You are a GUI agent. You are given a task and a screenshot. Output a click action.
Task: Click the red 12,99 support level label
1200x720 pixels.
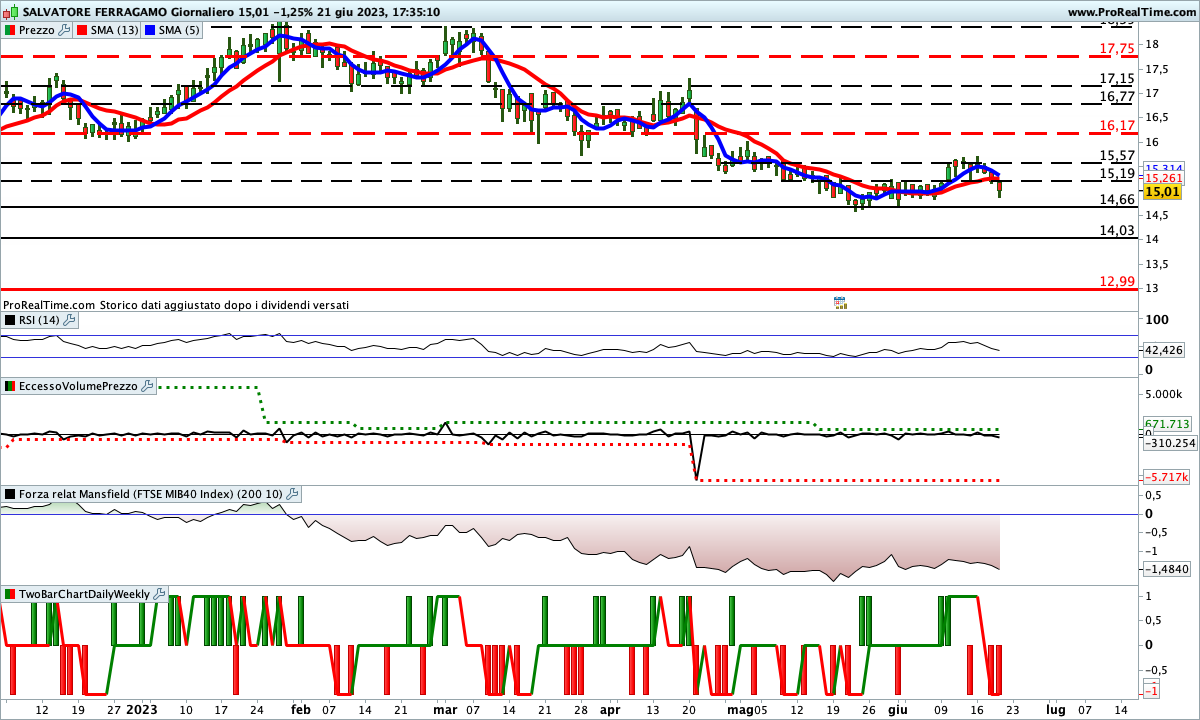pos(1116,281)
